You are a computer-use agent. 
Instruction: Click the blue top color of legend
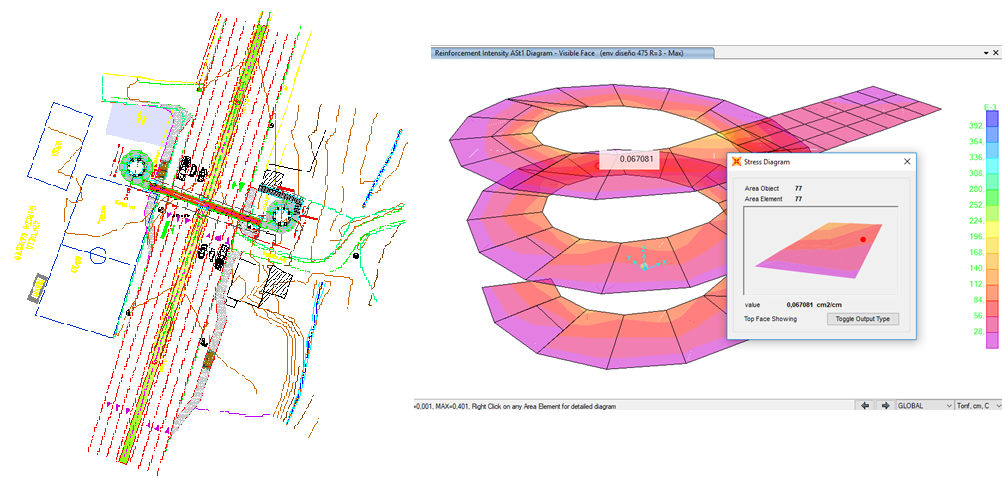coord(992,117)
